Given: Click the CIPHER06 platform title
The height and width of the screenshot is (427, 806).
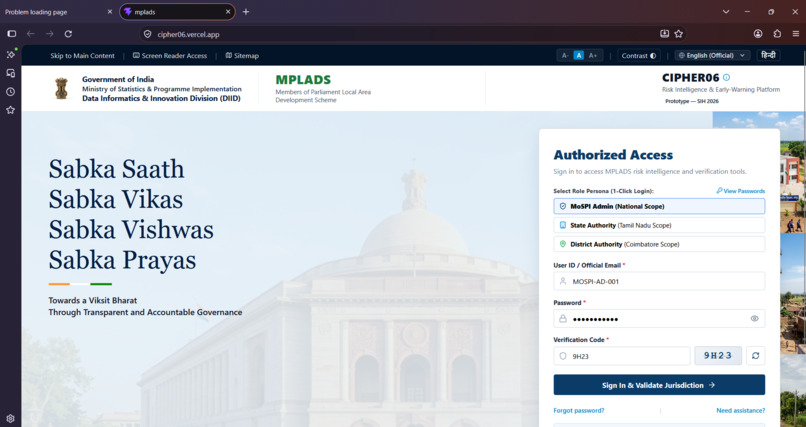Looking at the screenshot, I should pos(690,78).
